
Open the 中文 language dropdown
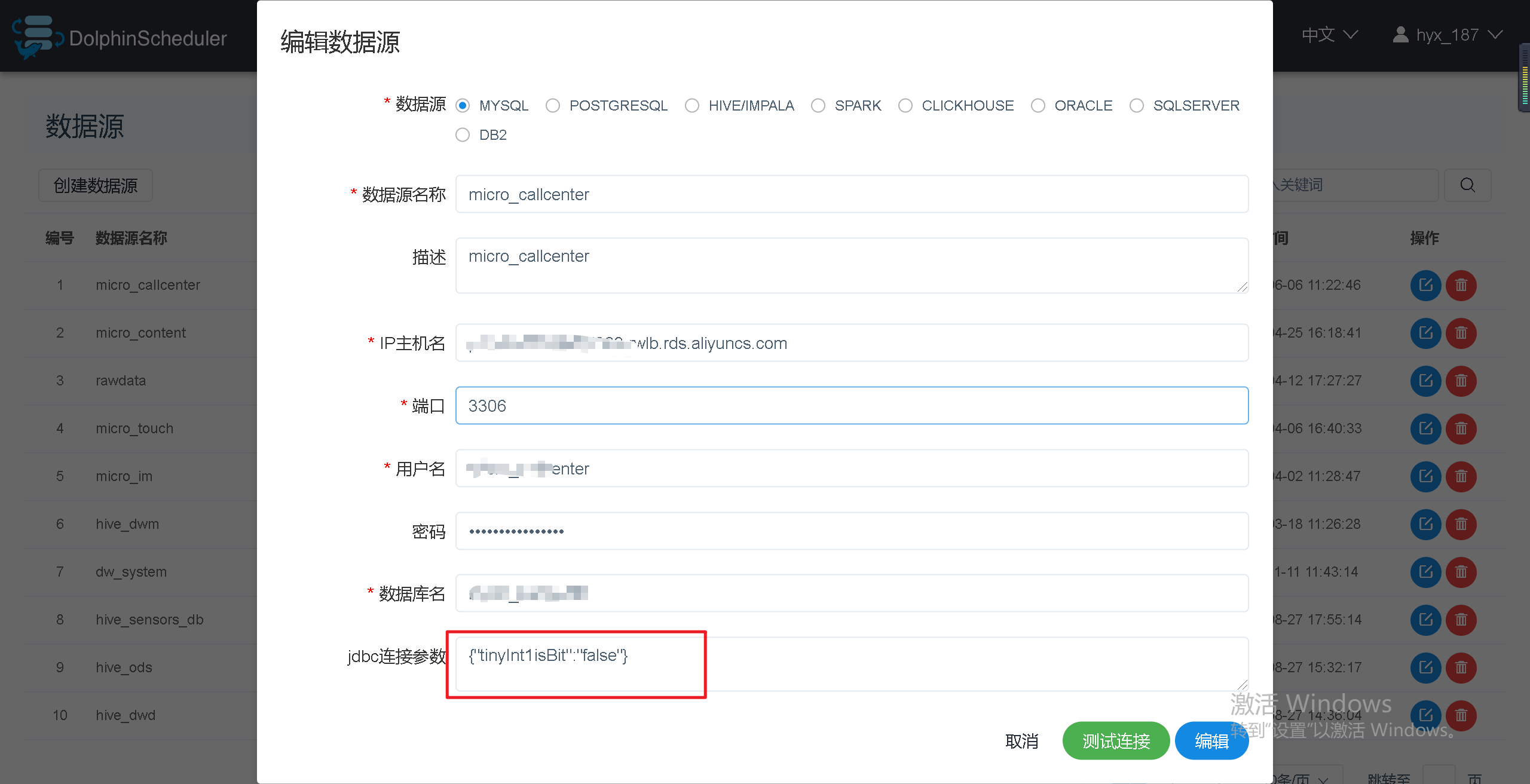coord(1330,35)
